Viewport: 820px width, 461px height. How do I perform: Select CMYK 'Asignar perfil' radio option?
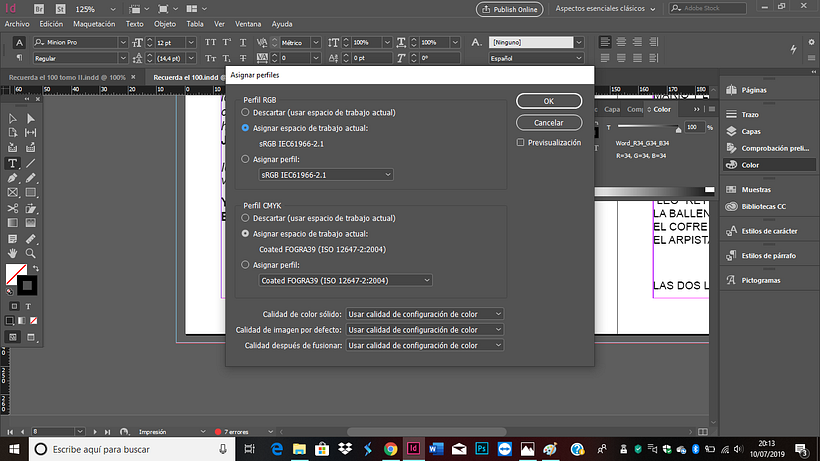(246, 265)
